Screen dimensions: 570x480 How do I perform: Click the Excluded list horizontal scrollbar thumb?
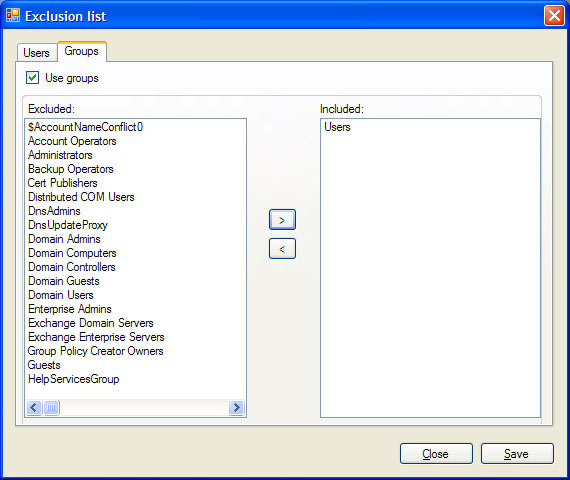pyautogui.click(x=51, y=407)
